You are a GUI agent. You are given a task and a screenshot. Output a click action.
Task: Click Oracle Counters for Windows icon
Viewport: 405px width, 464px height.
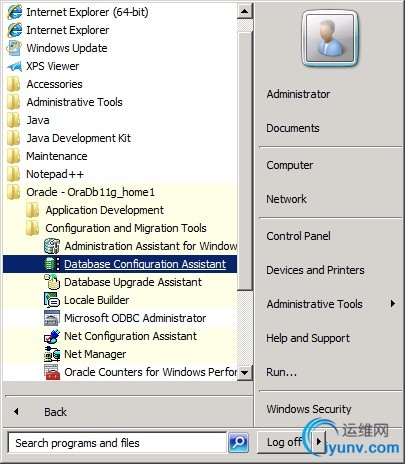coord(52,372)
